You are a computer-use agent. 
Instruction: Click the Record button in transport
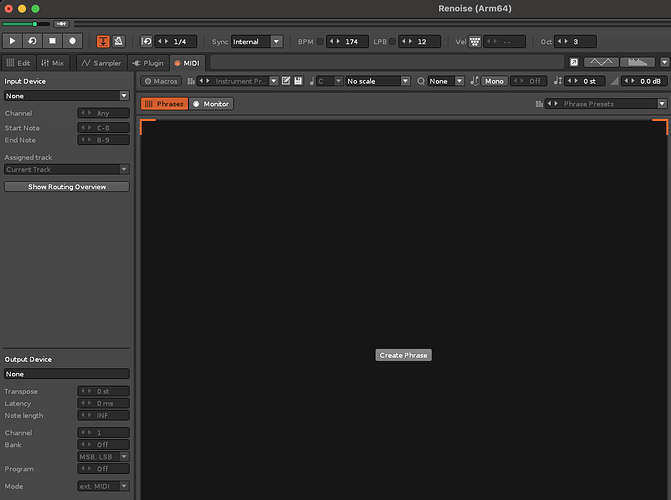point(72,41)
